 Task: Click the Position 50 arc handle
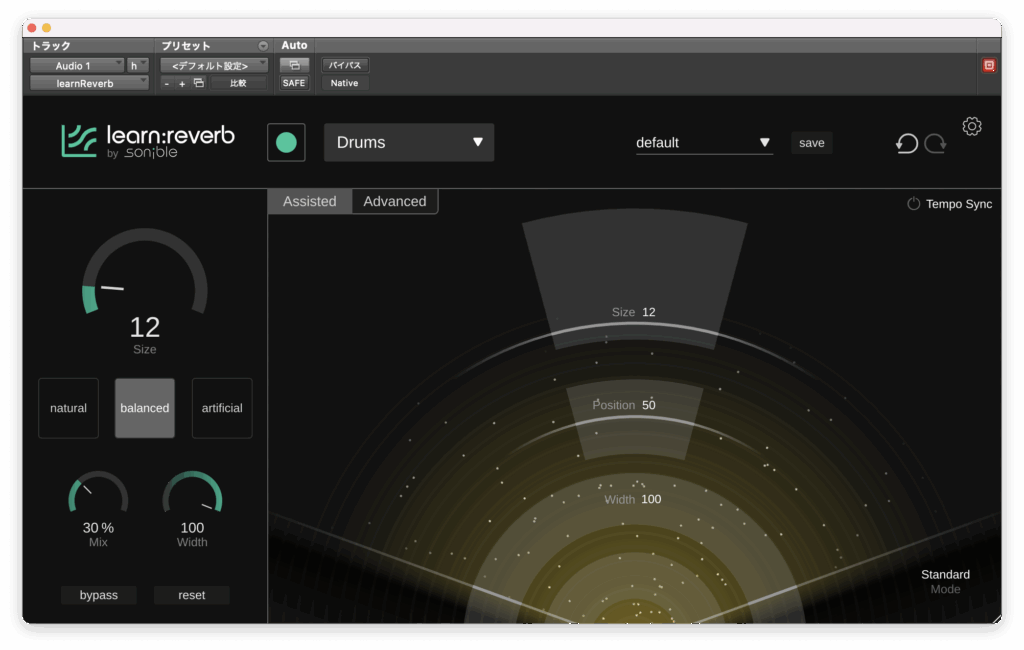pos(633,418)
